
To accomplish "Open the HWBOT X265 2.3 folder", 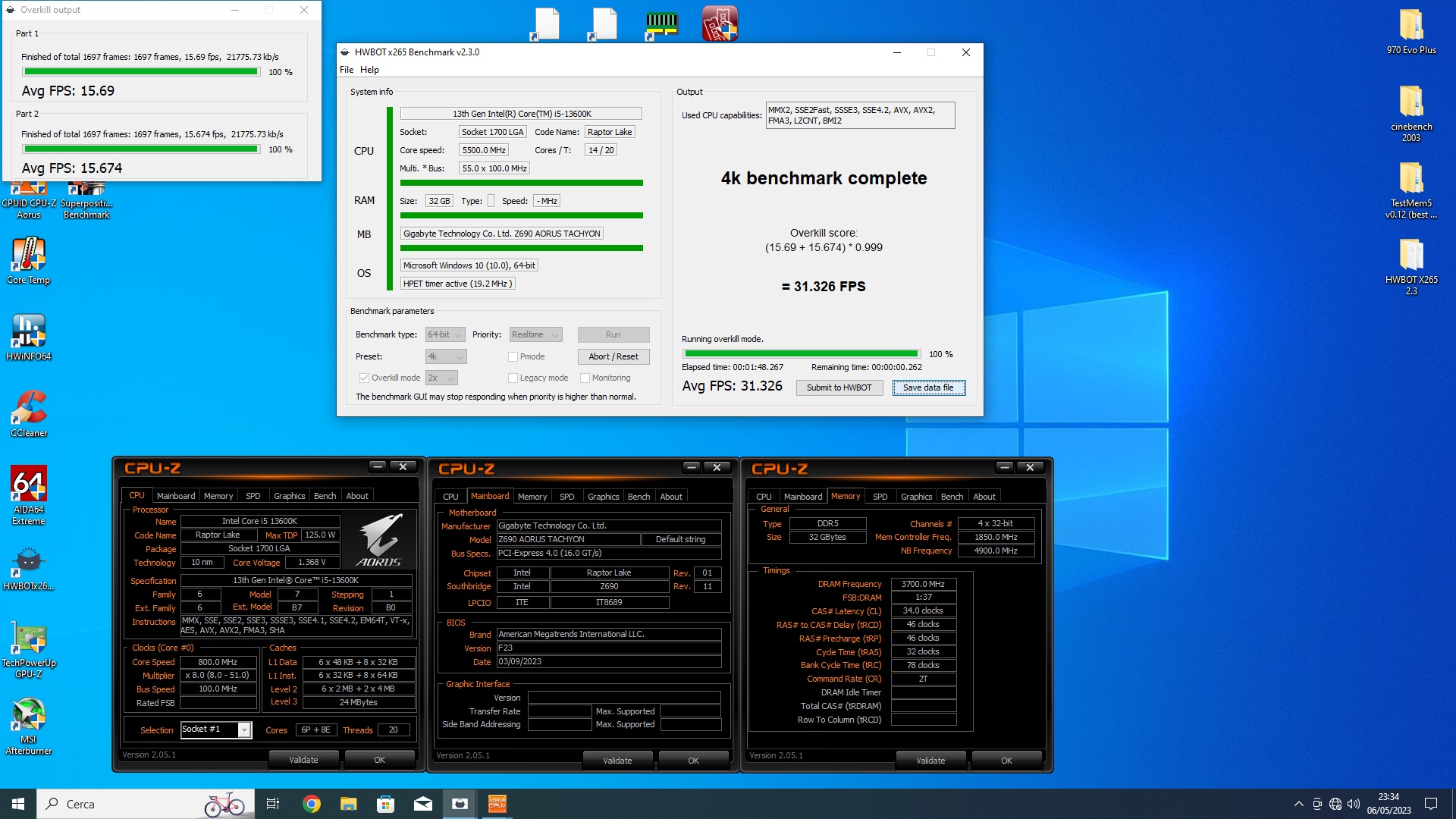I will point(1411,267).
